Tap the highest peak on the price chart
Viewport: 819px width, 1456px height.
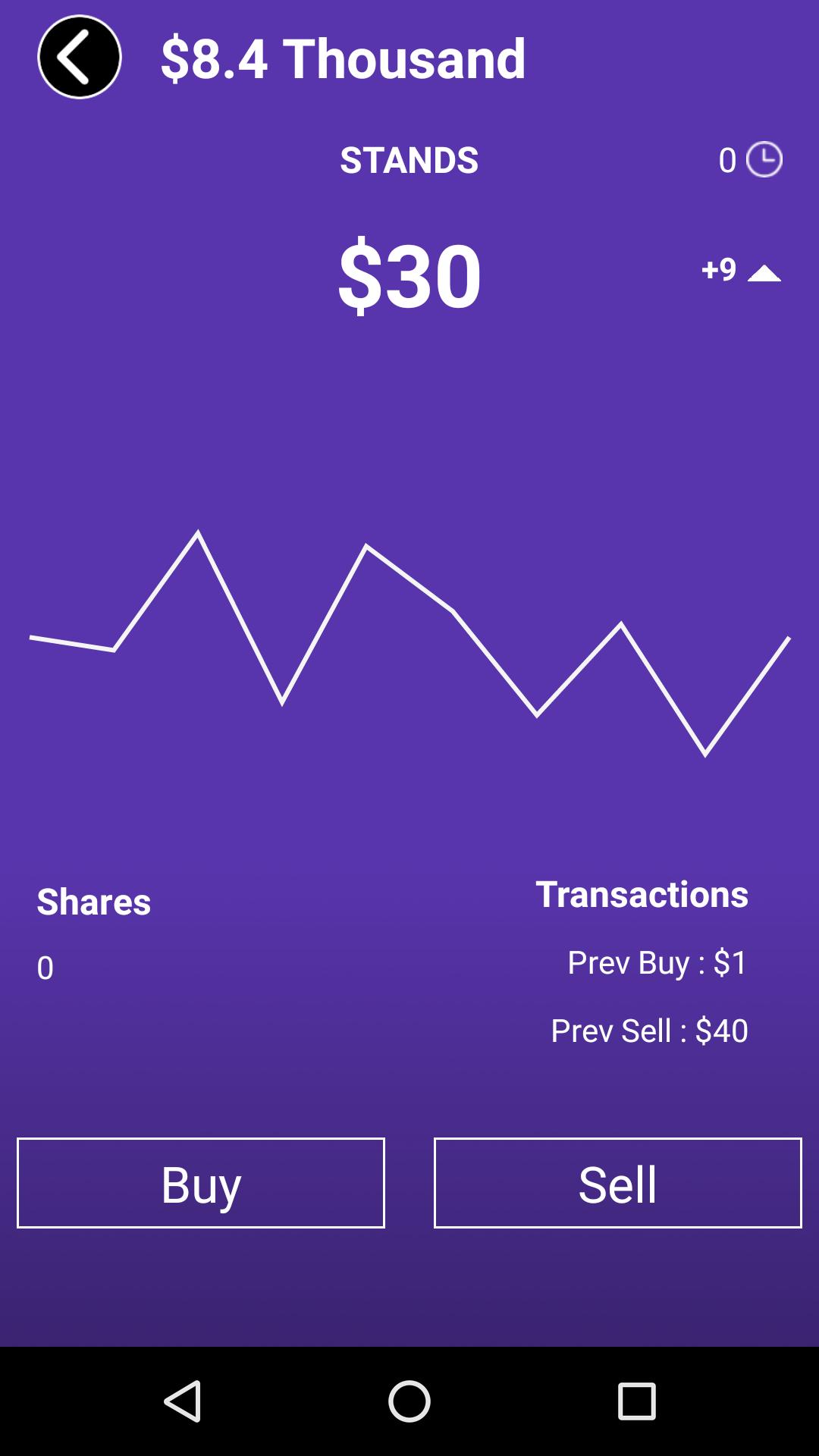(x=198, y=534)
